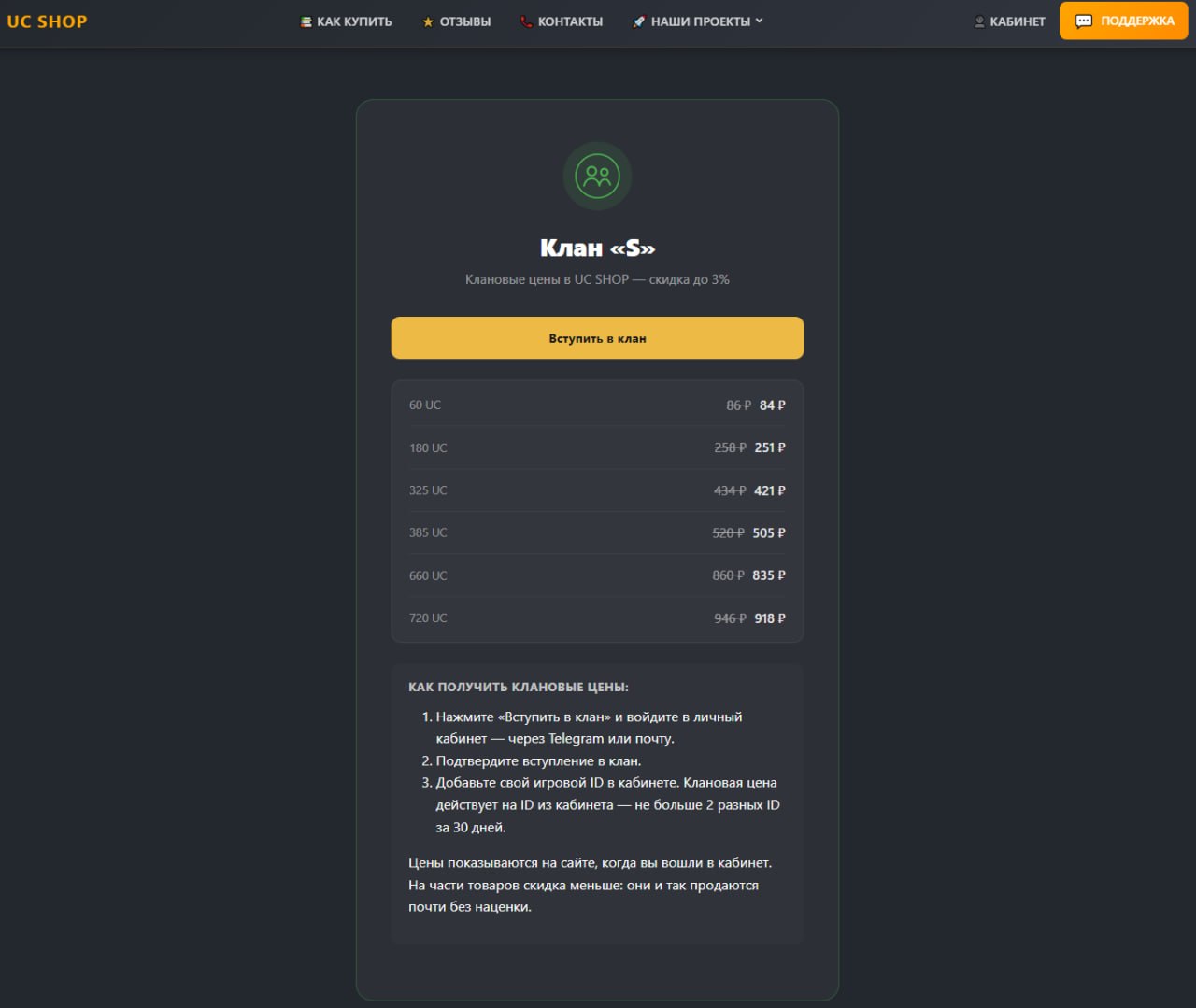
Task: Click the КАК ПОЛУЧИТЬ КЛАНОВЫЕ ЦЕНЫ heading
Action: pos(519,687)
